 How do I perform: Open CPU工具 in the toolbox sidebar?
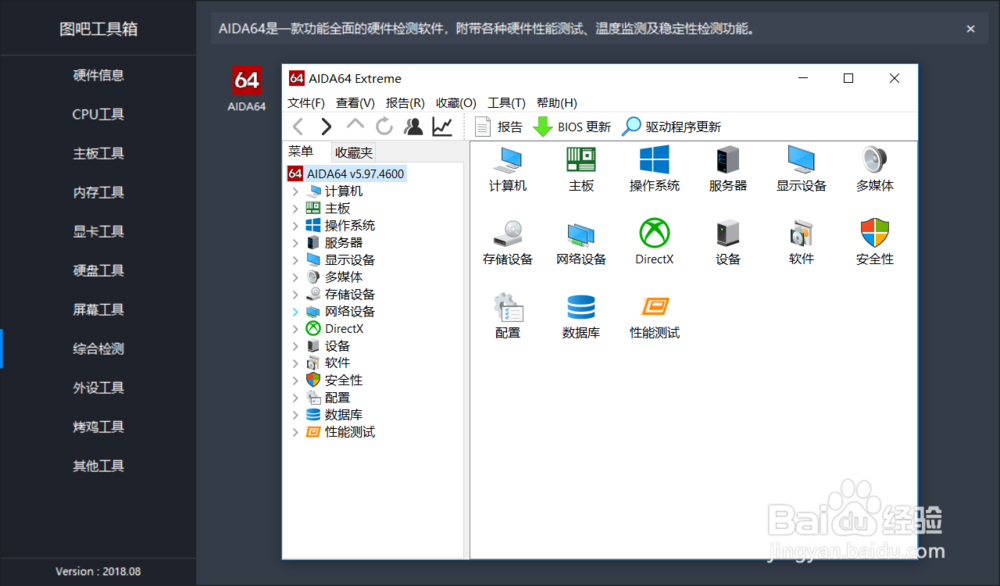[98, 114]
